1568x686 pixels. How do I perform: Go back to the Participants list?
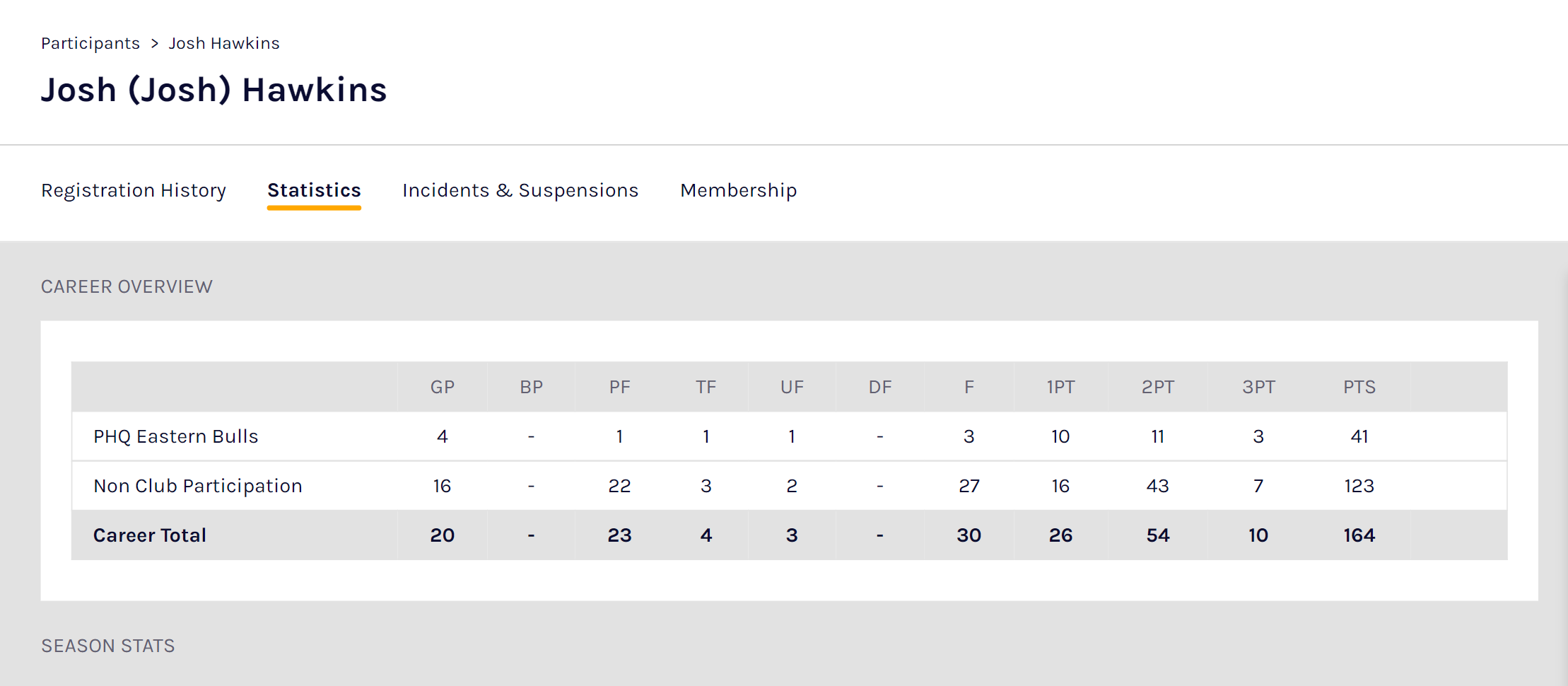pyautogui.click(x=90, y=43)
